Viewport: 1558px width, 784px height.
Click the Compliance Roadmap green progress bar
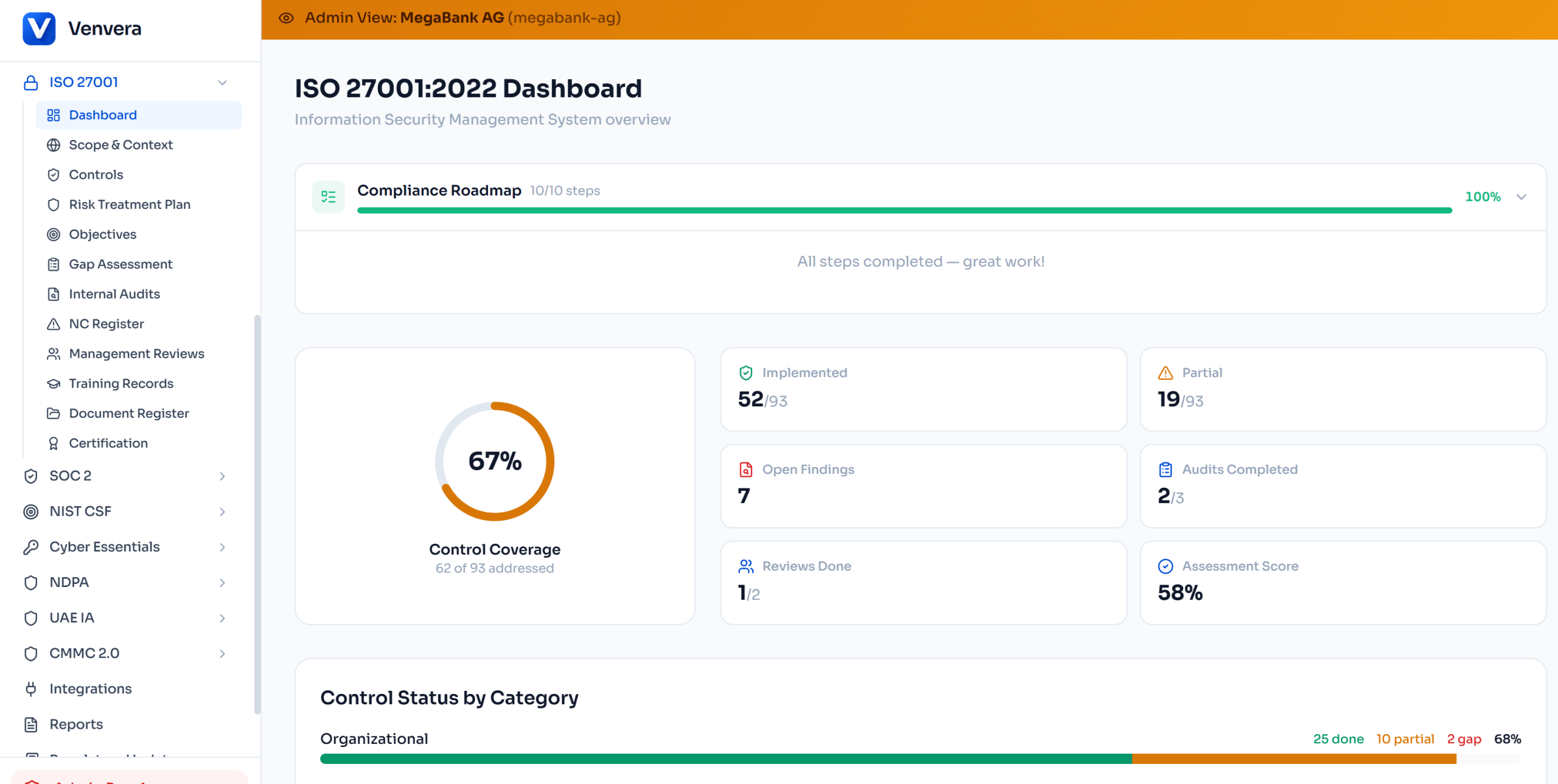[x=904, y=210]
